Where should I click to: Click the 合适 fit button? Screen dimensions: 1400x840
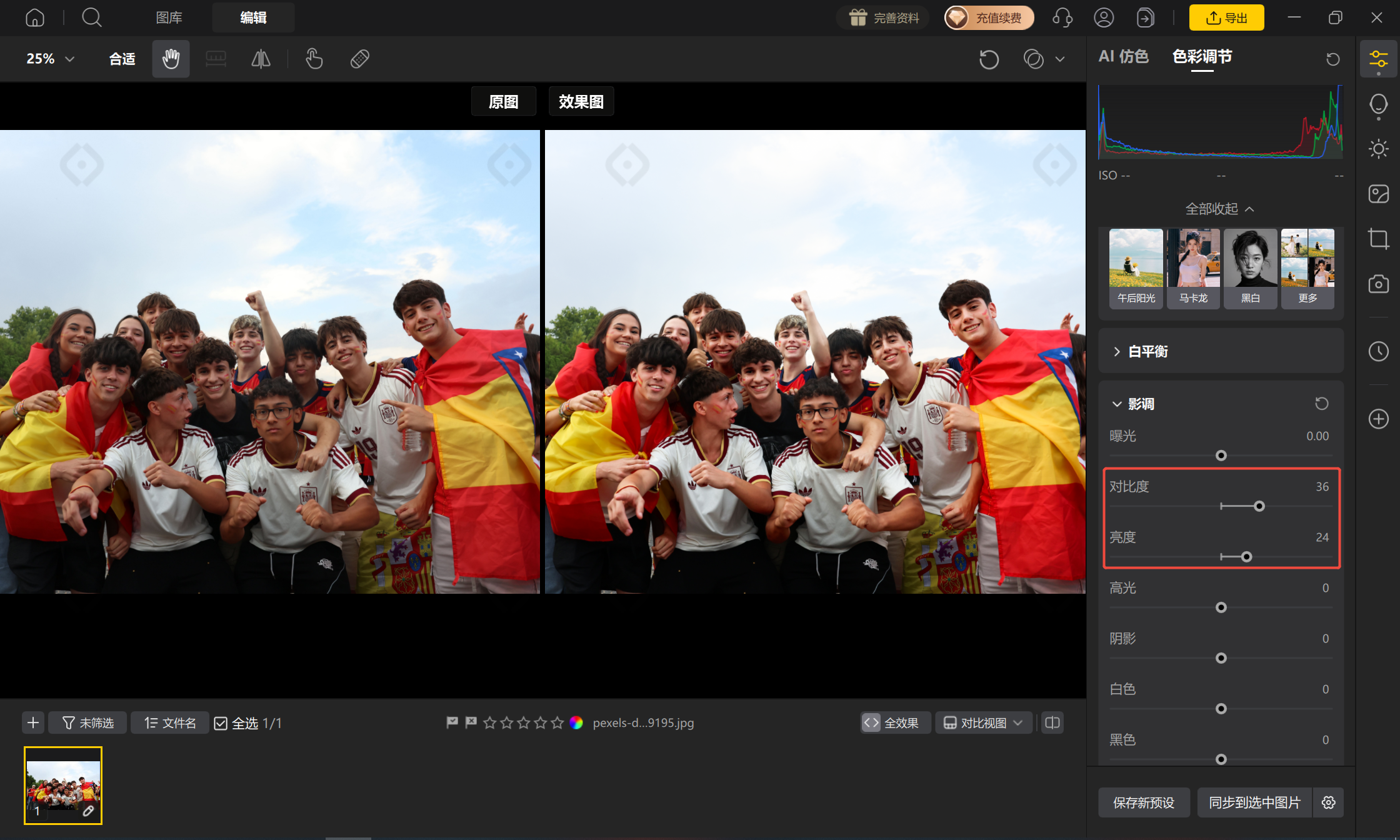122,59
